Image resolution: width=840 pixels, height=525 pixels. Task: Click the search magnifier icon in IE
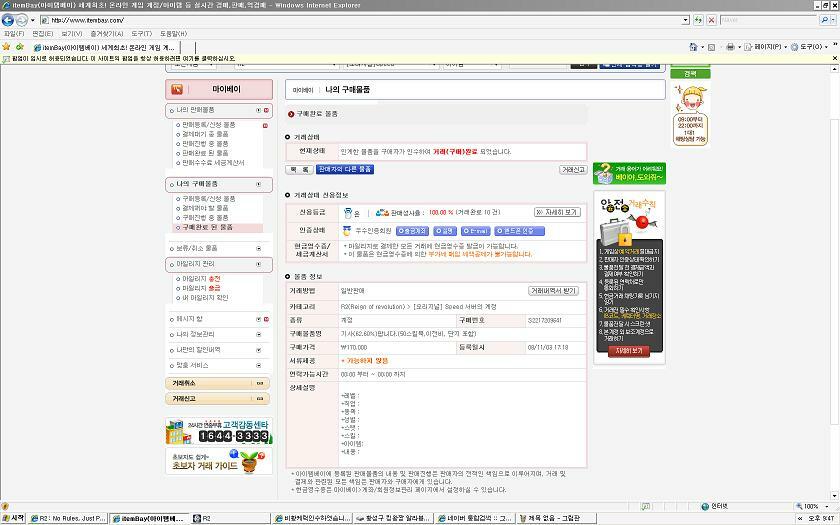click(x=824, y=20)
